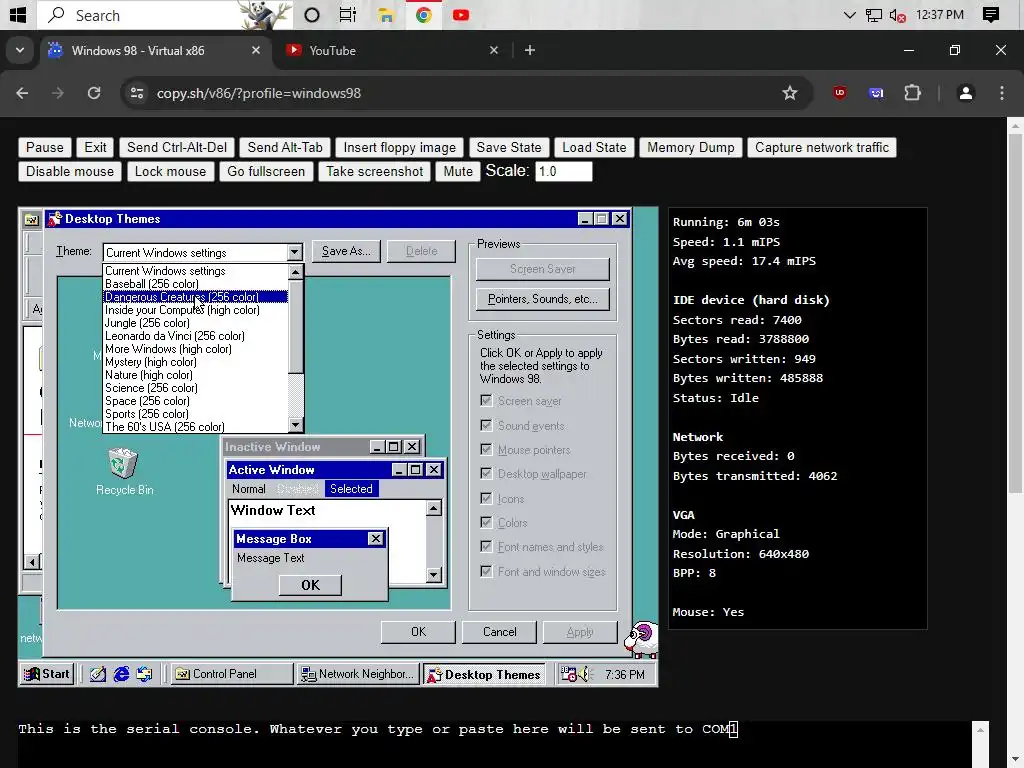Collapse the Theme dropdown arrow
This screenshot has width=1024, height=768.
(295, 252)
